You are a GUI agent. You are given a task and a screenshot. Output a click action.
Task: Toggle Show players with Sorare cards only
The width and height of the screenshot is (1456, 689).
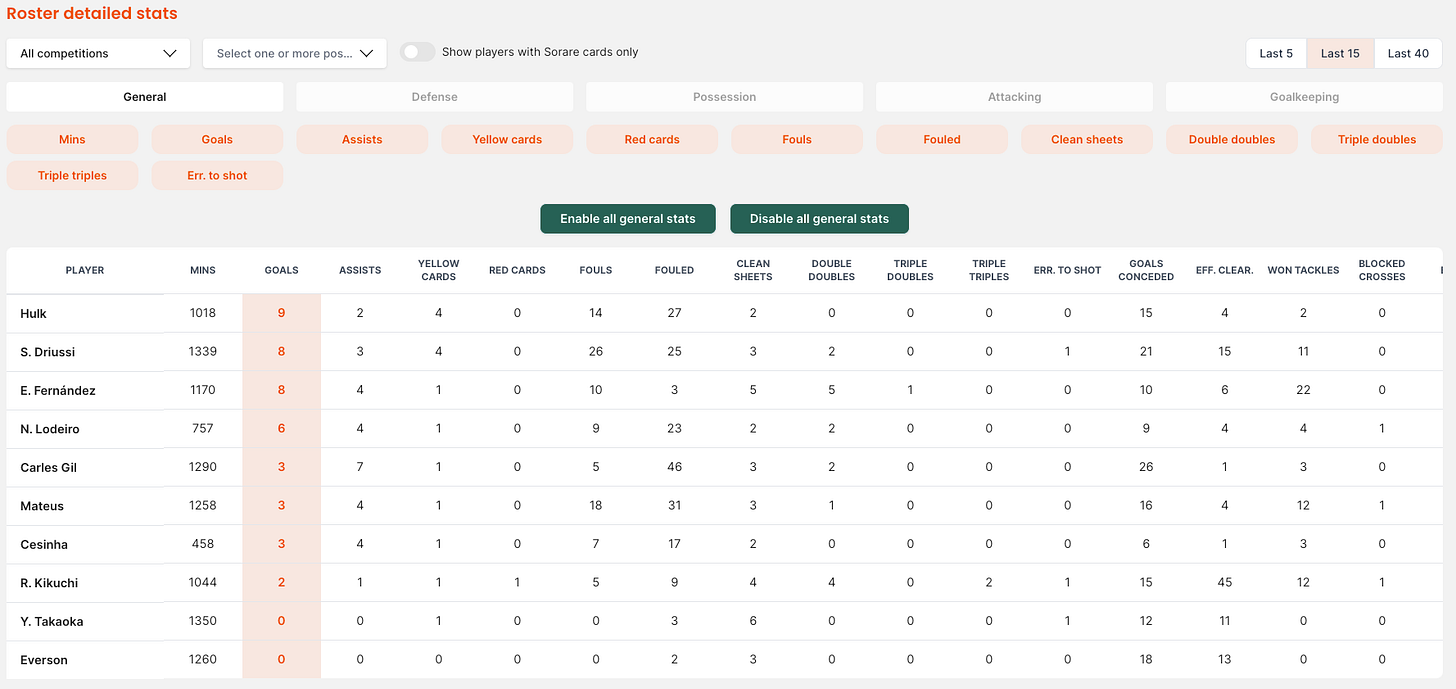tap(417, 52)
